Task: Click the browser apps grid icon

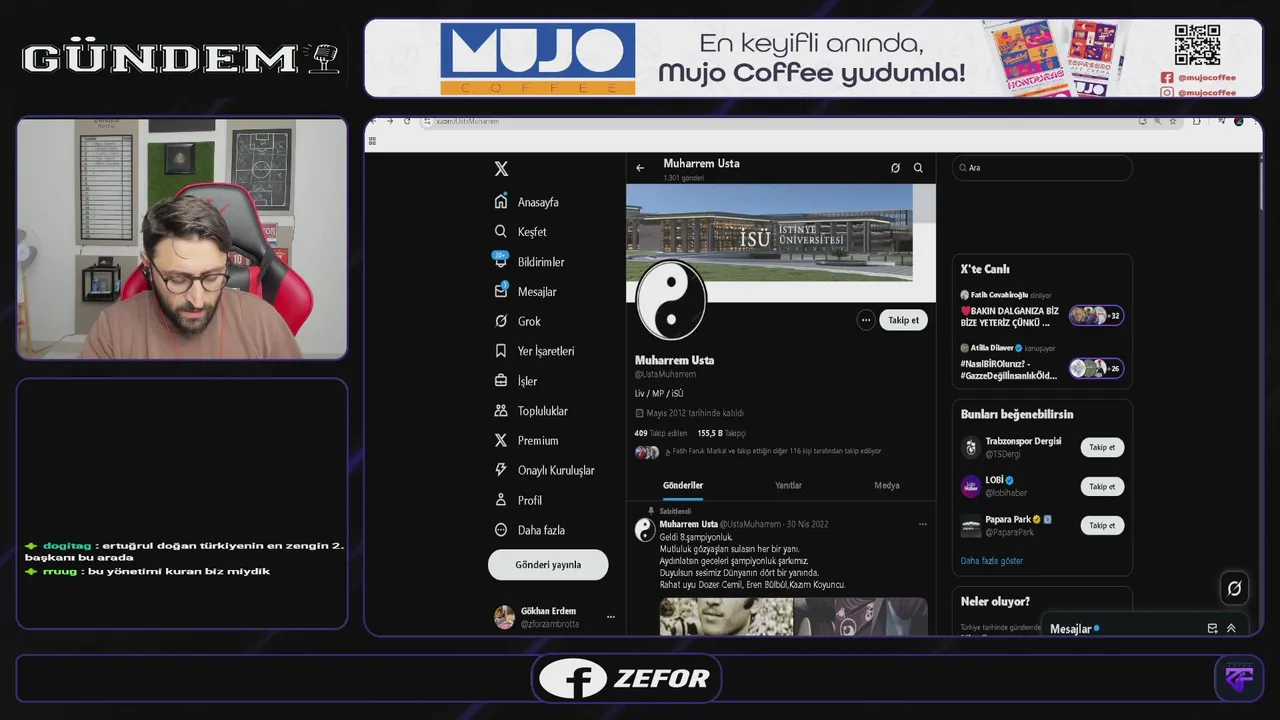Action: click(x=373, y=142)
